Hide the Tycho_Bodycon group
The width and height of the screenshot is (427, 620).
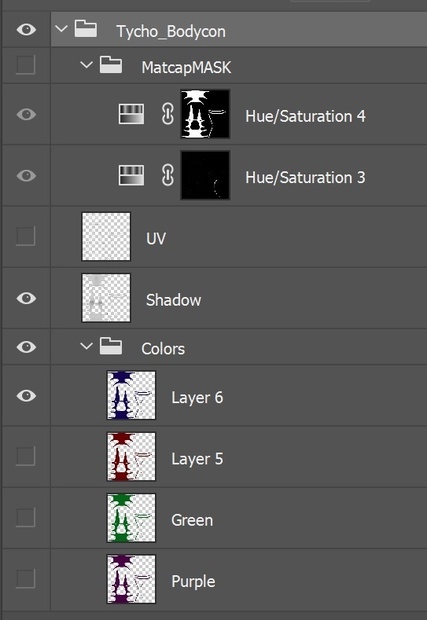(x=26, y=30)
